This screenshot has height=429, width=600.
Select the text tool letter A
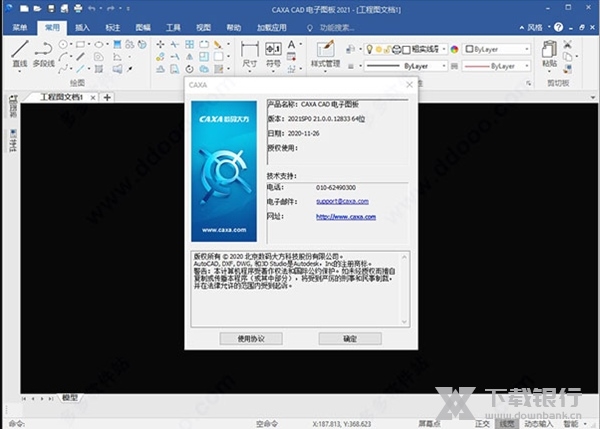click(x=292, y=45)
